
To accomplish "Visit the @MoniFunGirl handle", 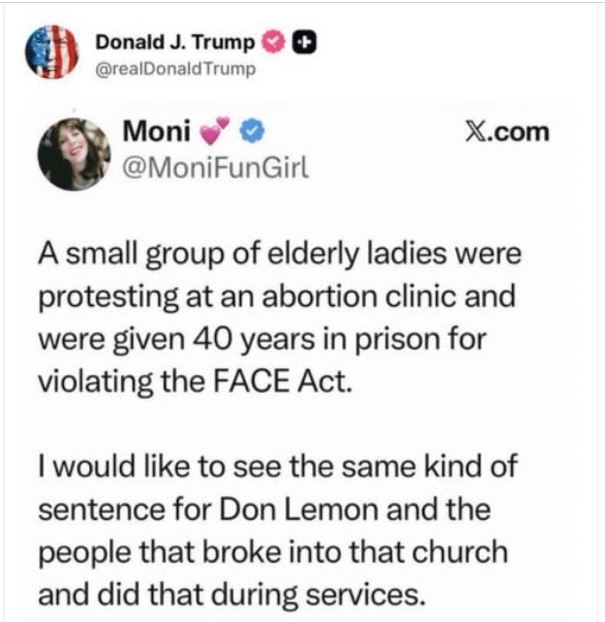I will coord(214,168).
